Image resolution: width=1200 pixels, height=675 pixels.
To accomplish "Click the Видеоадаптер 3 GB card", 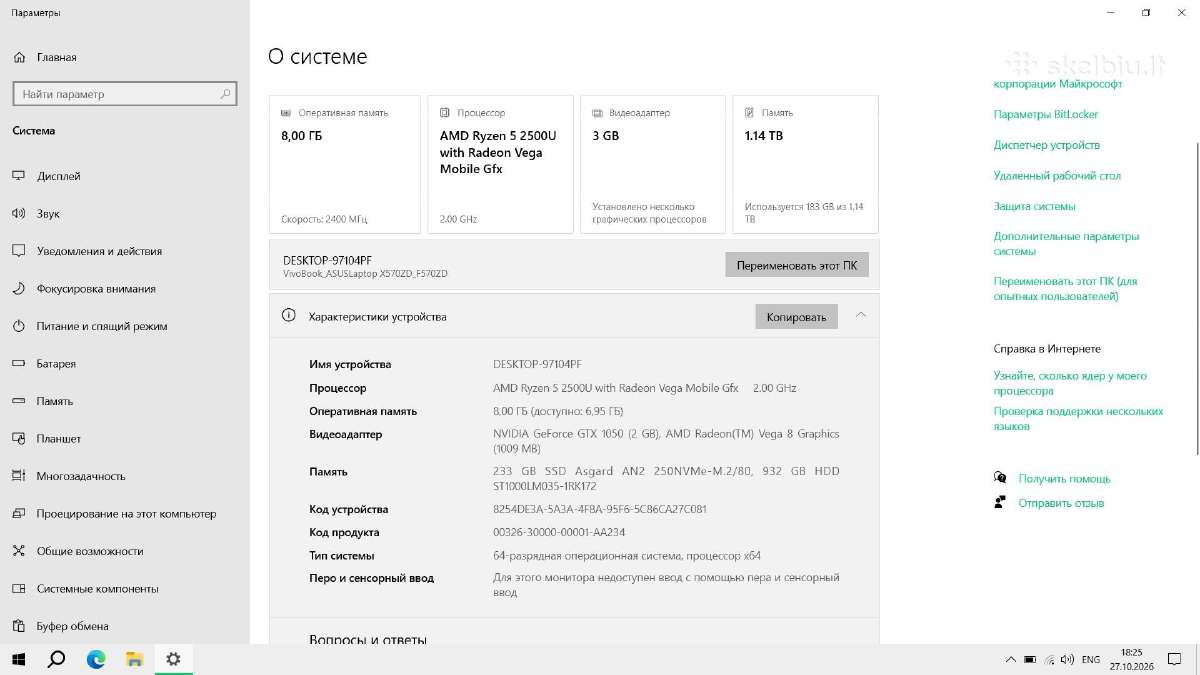I will (653, 165).
